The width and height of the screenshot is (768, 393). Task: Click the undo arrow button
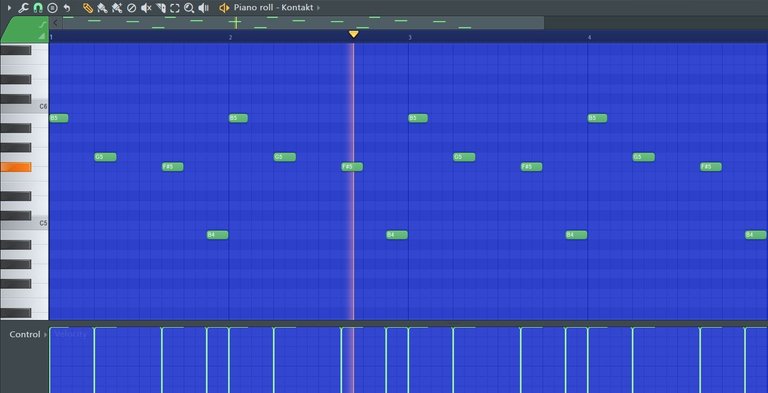(67, 8)
